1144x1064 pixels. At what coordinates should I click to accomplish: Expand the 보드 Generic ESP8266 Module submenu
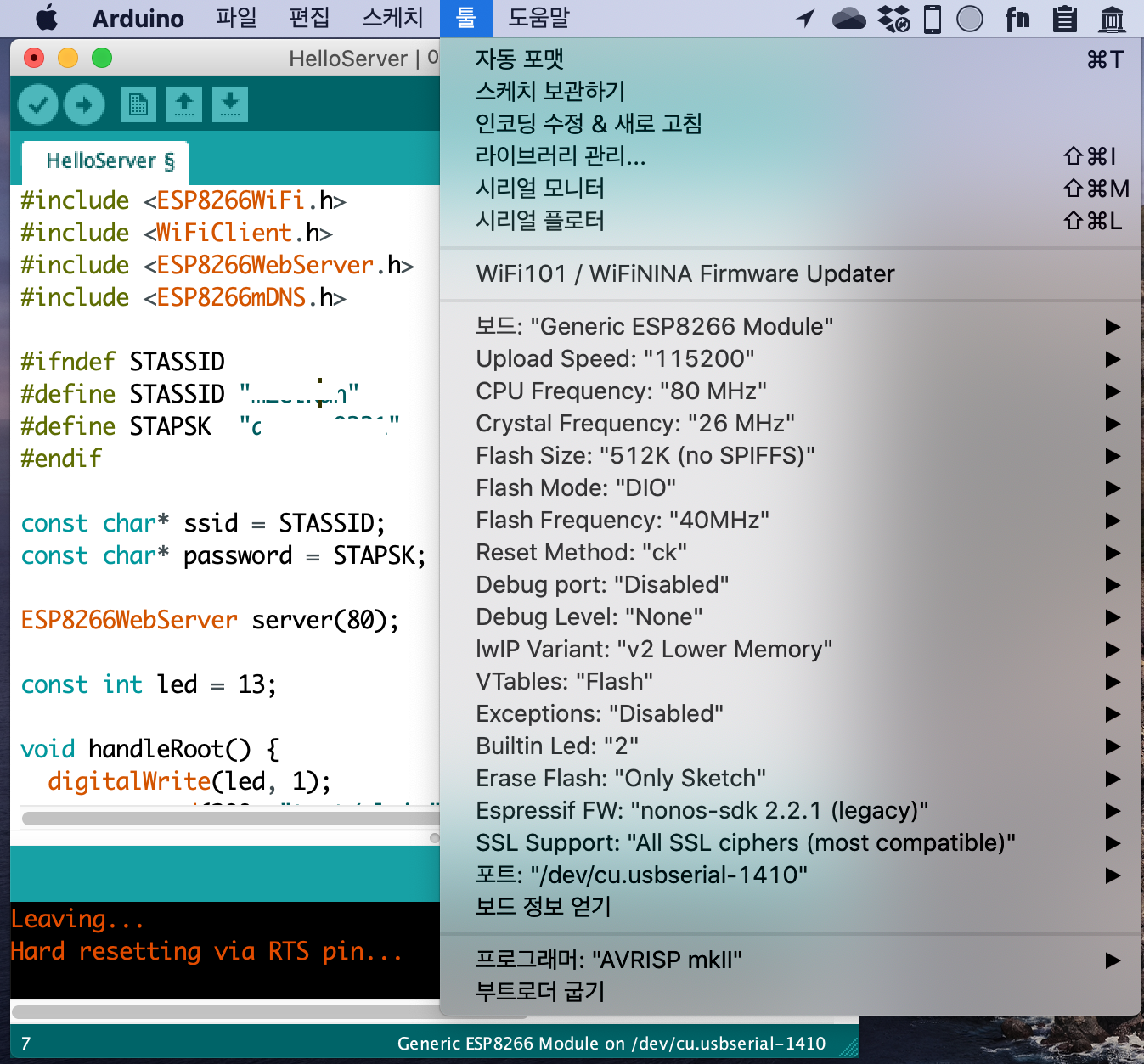[791, 327]
